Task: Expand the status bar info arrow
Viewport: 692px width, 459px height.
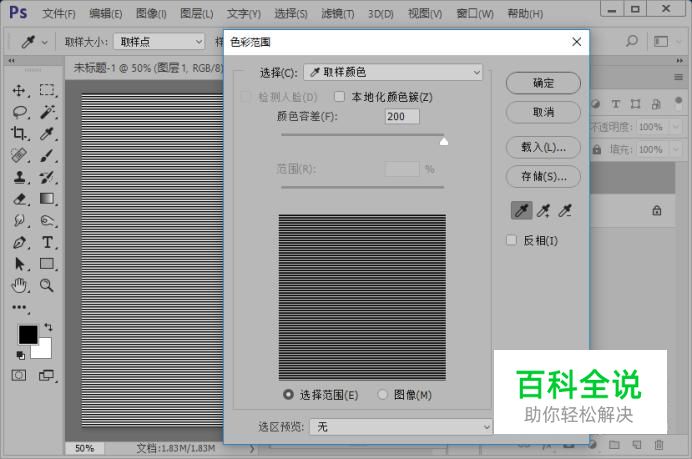Action: (252, 448)
